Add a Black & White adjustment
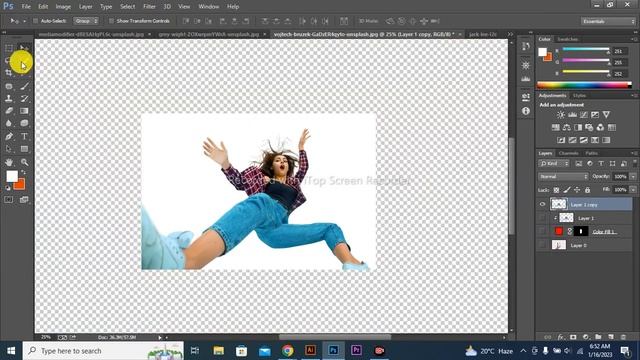This screenshot has width=640, height=360. click(578, 127)
